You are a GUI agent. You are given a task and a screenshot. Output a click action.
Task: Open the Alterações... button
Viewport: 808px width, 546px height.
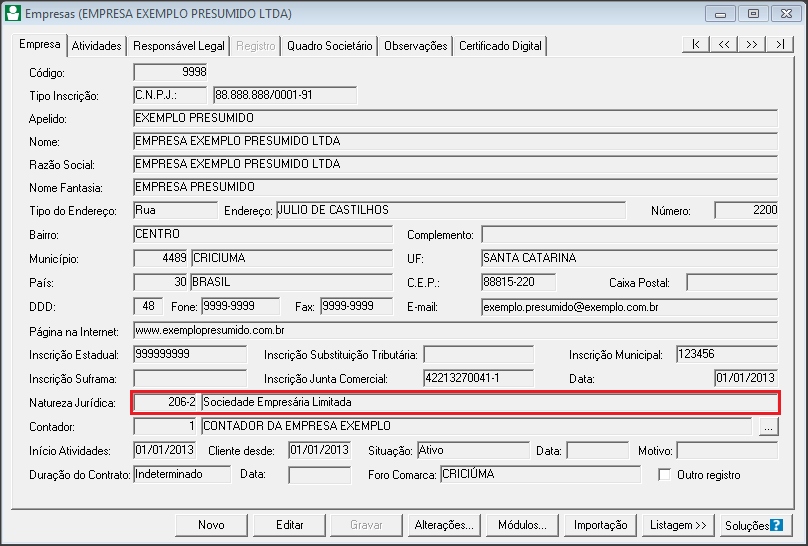(444, 525)
